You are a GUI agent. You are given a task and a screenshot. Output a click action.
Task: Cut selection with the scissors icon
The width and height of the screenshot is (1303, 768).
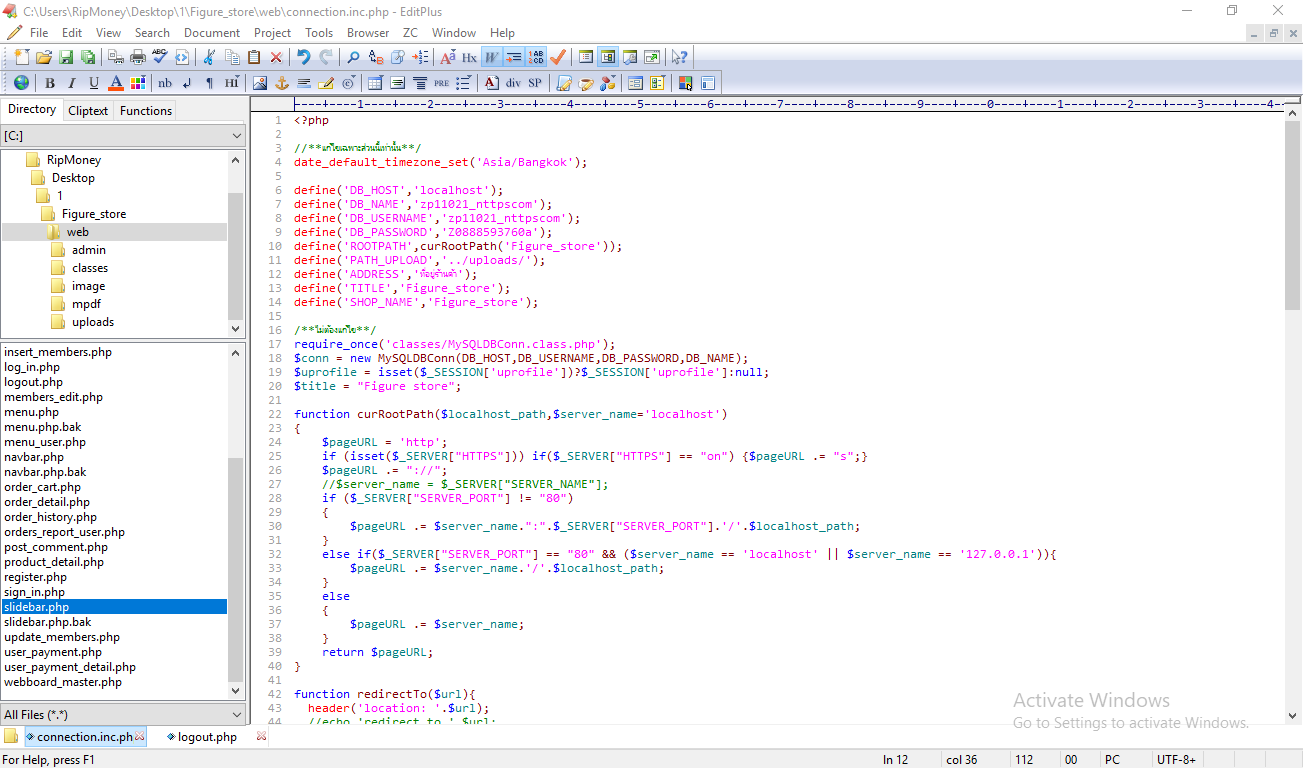(208, 57)
